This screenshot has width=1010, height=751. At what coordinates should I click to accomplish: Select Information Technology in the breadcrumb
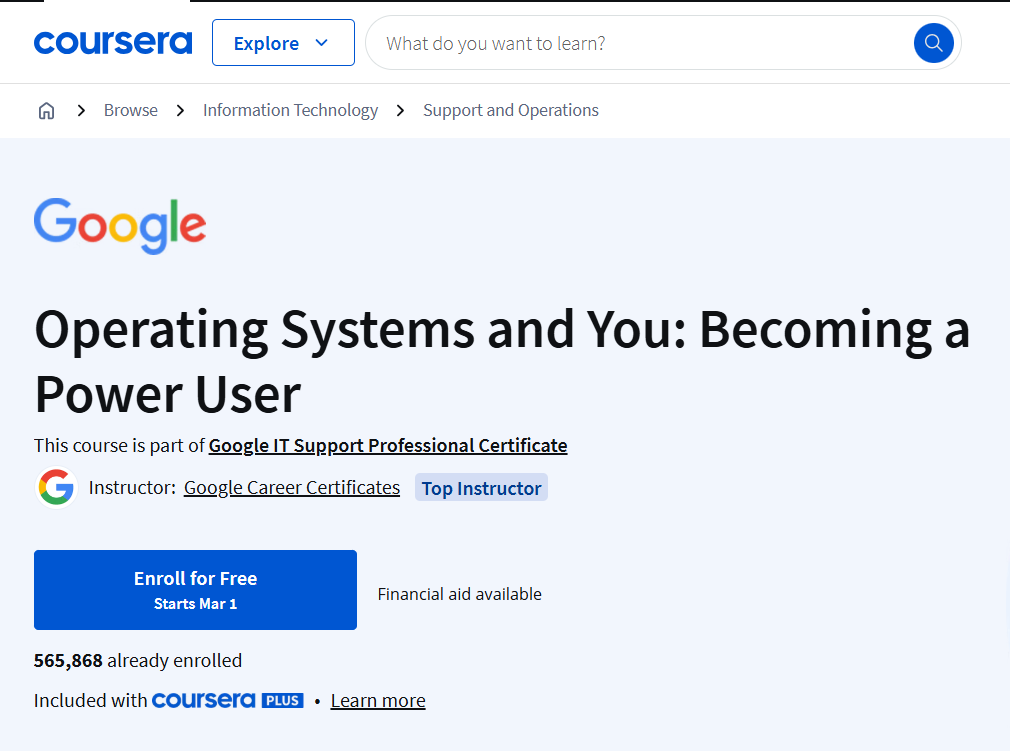click(290, 110)
